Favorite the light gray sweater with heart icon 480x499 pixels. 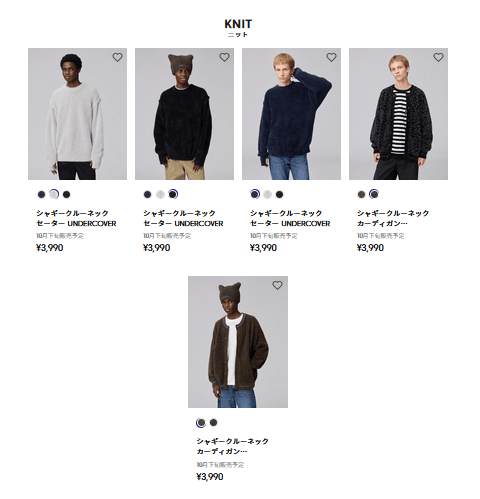pos(117,57)
